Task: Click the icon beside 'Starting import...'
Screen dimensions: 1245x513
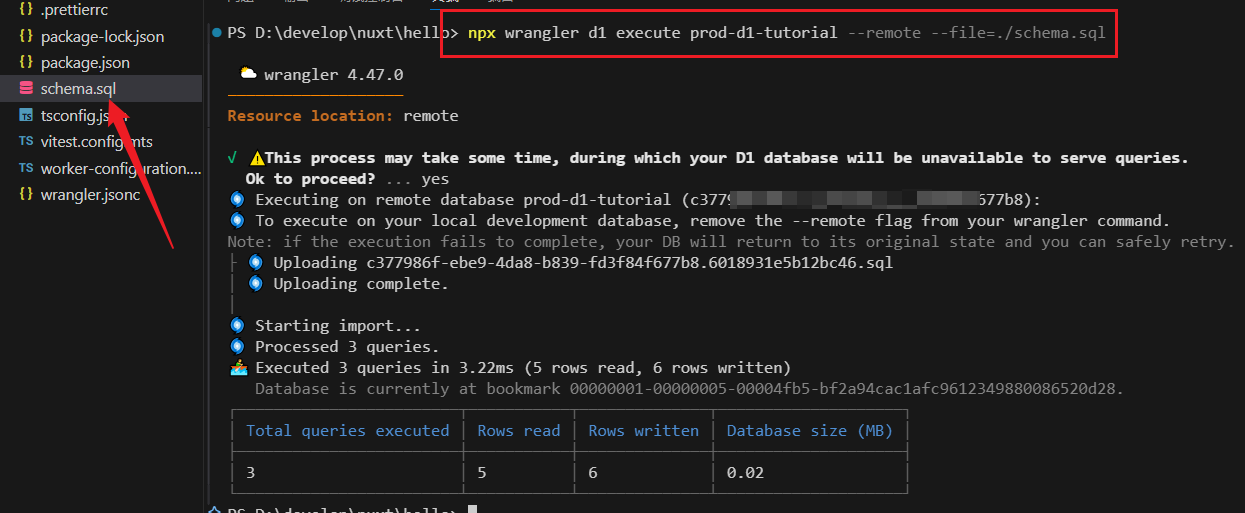Action: click(x=237, y=326)
